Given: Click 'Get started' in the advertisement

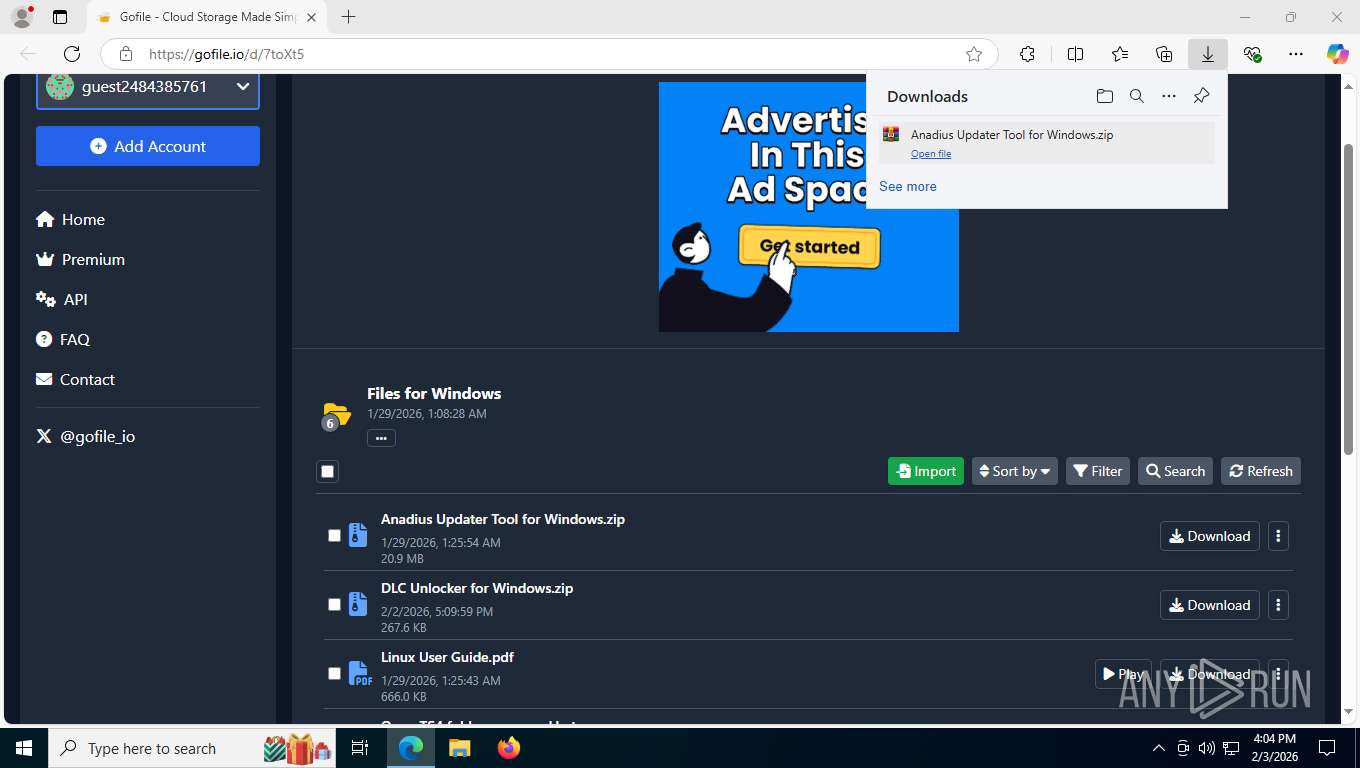Looking at the screenshot, I should click(809, 247).
